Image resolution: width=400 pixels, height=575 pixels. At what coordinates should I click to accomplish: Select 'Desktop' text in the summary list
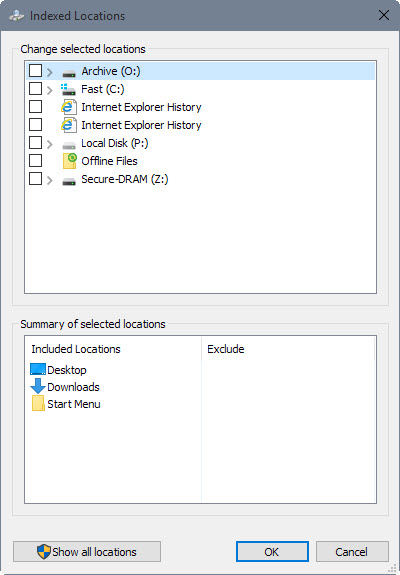click(67, 370)
